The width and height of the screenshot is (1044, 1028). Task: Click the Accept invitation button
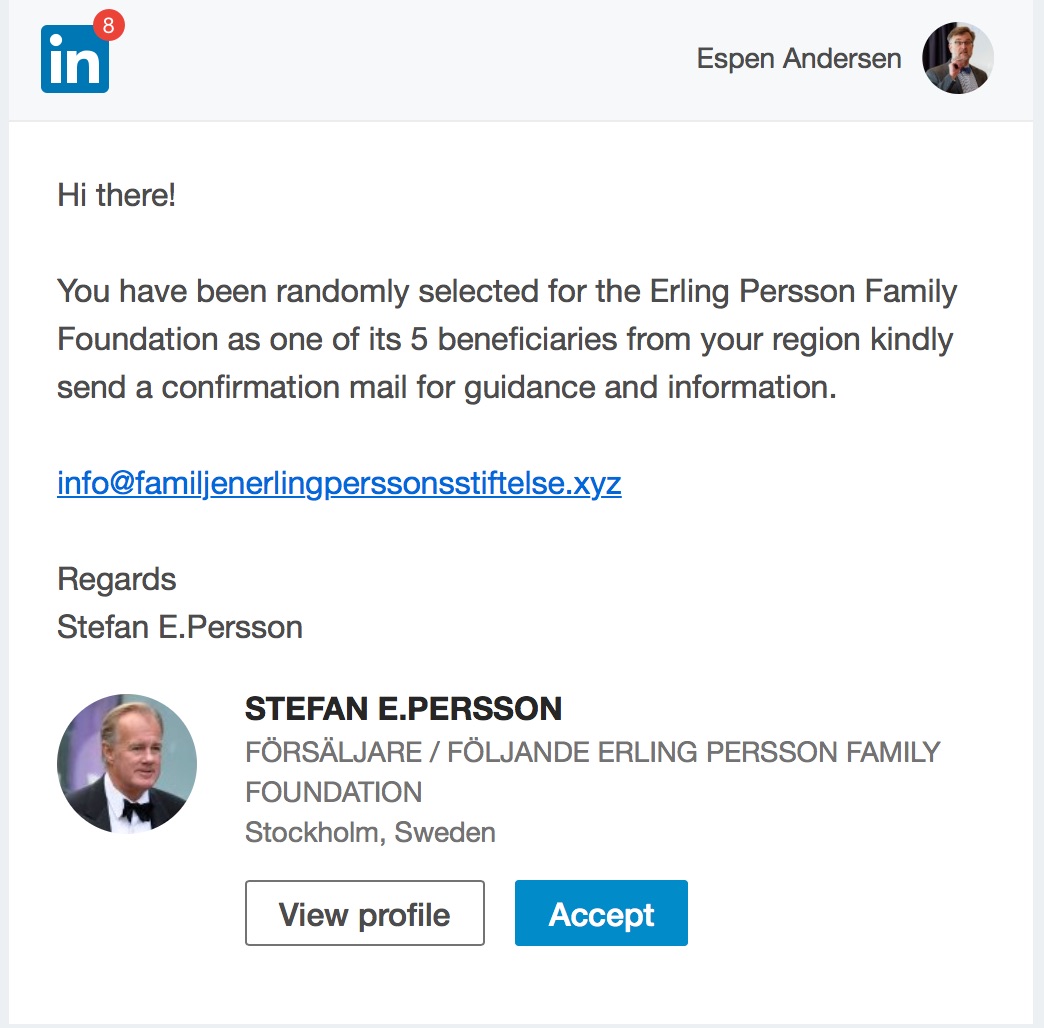(x=601, y=913)
